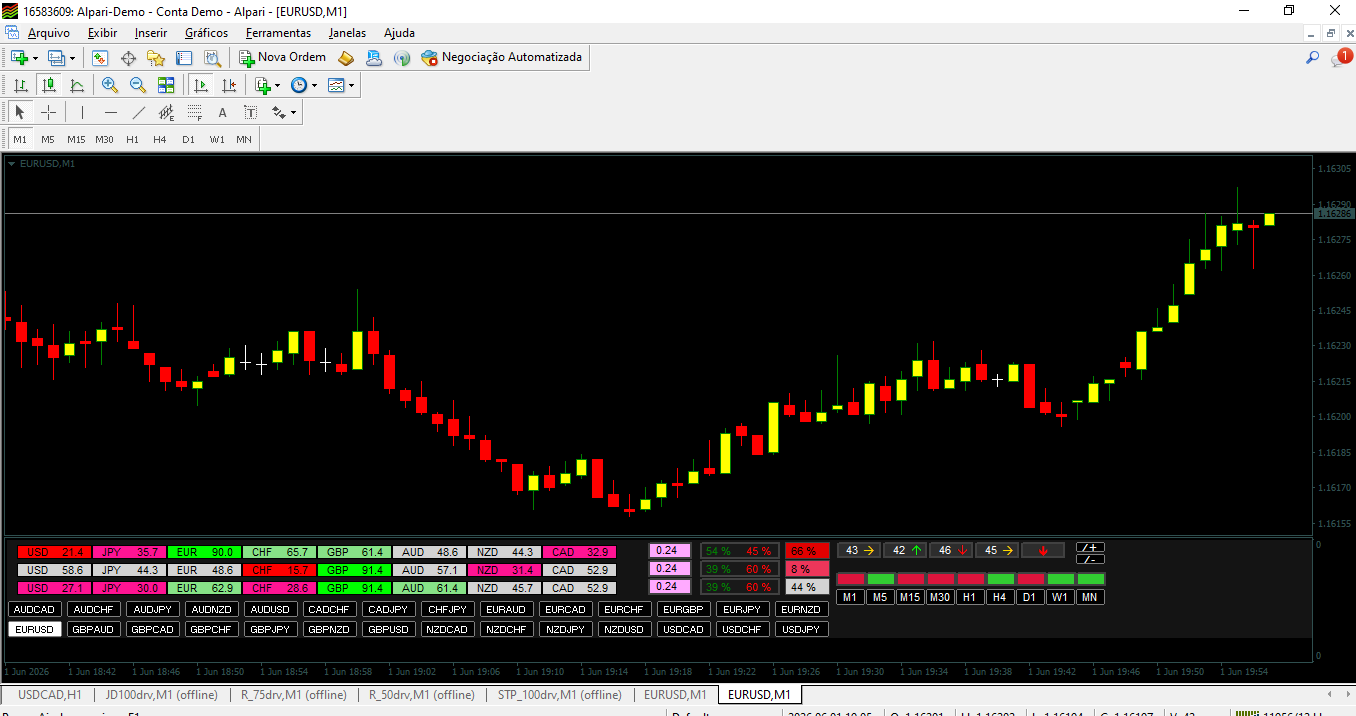Click the red block above M1
The image size is (1356, 716).
850,579
